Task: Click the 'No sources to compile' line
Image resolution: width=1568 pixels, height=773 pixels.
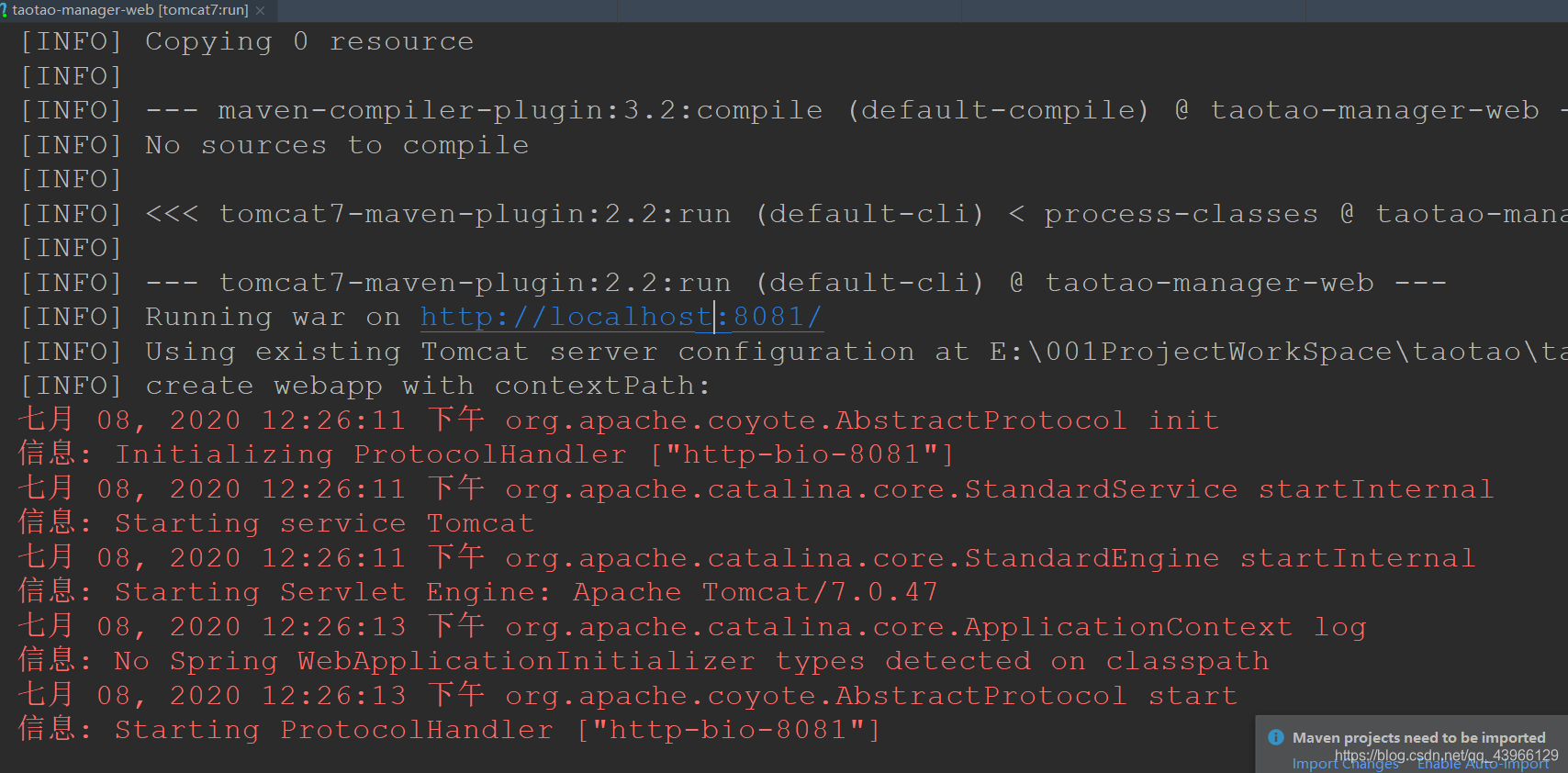Action: pos(274,145)
